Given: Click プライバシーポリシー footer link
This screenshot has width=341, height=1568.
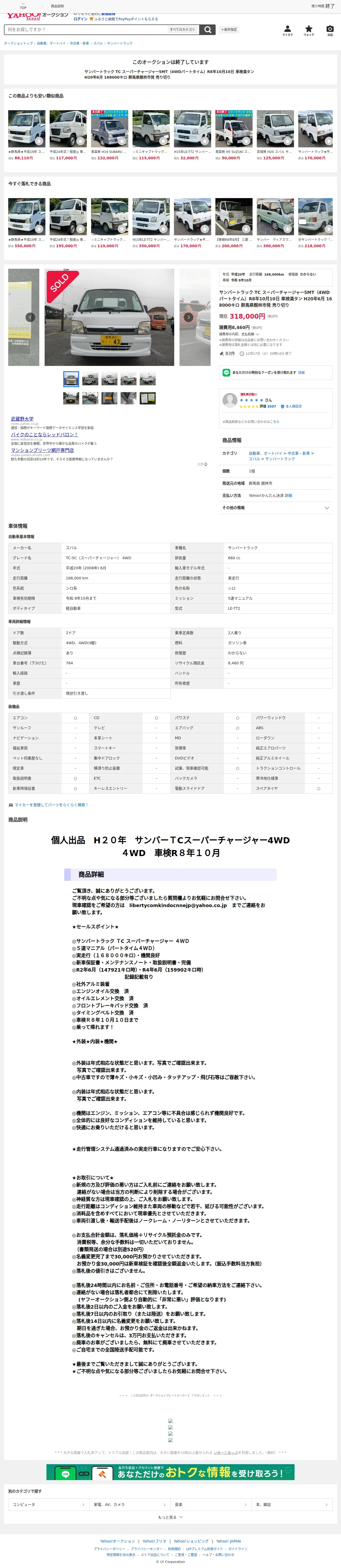Looking at the screenshot, I should pyautogui.click(x=110, y=1549).
